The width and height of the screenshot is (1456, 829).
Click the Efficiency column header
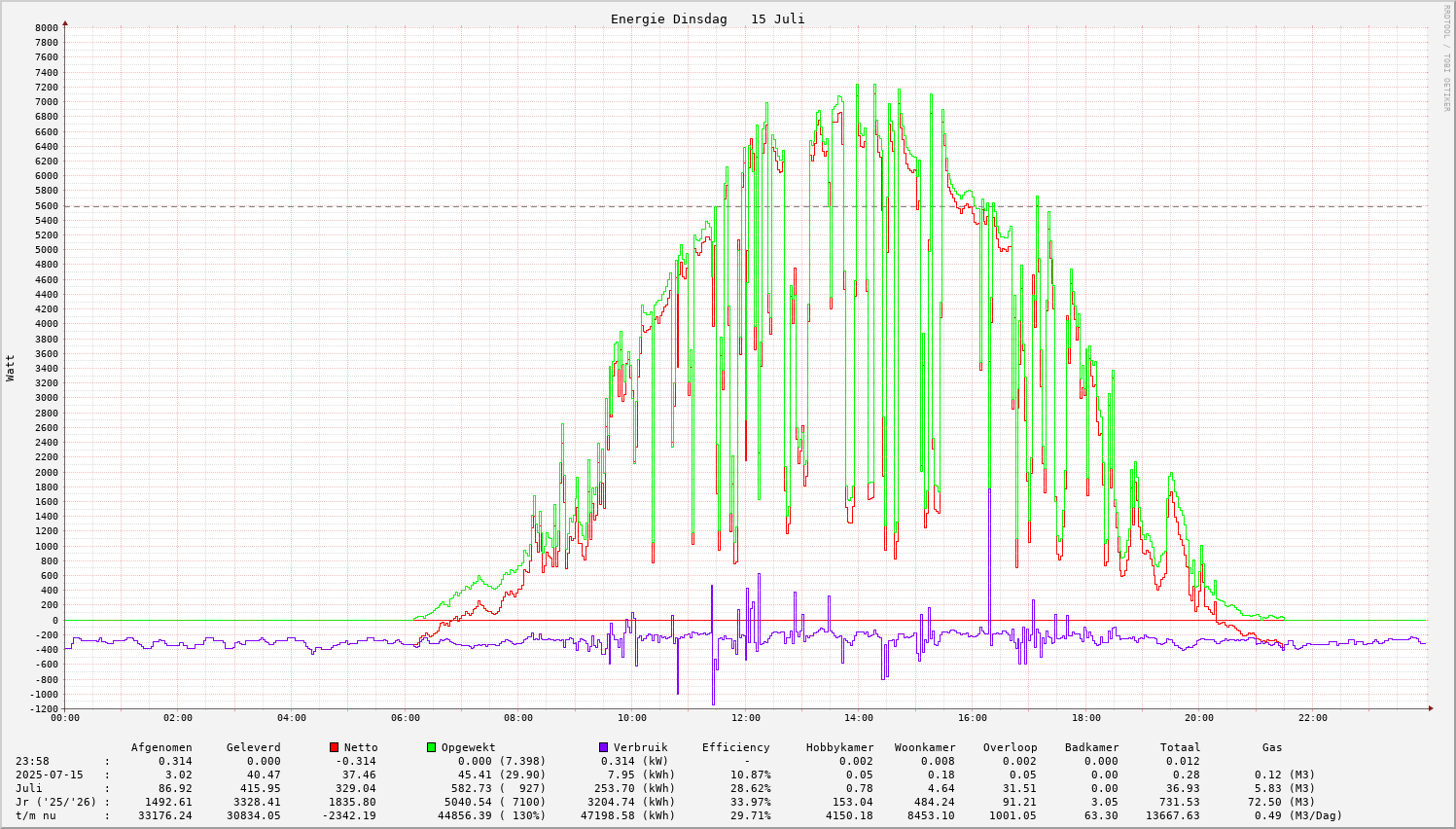(735, 747)
